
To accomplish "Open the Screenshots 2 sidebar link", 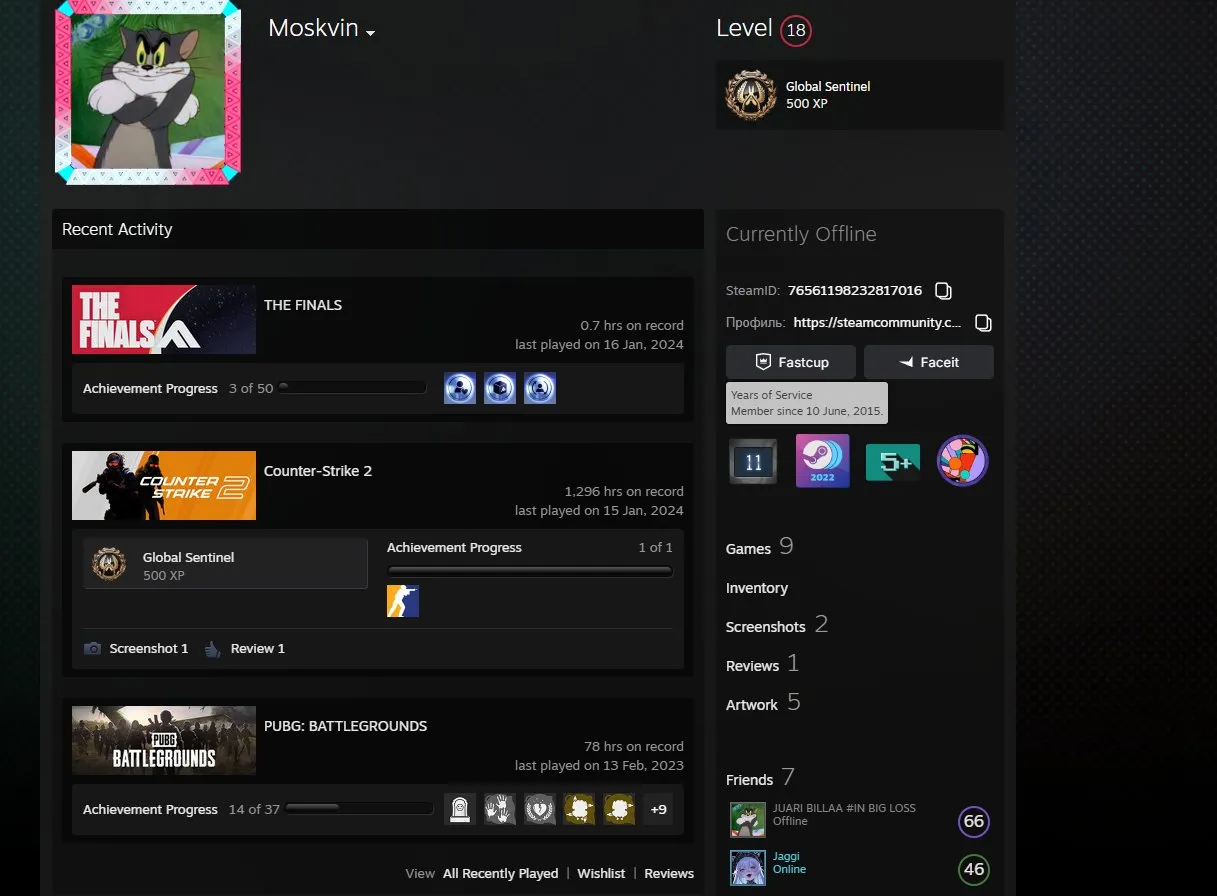I will [777, 625].
